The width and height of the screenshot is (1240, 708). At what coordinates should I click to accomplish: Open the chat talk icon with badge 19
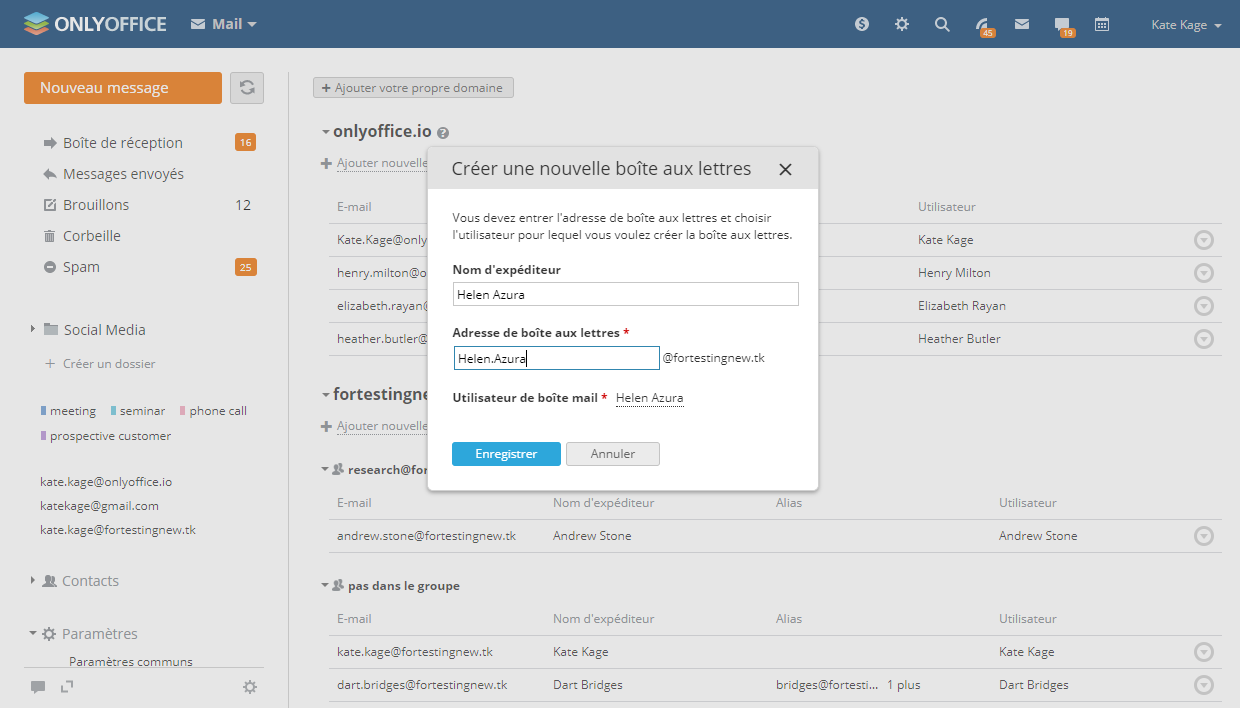1062,25
